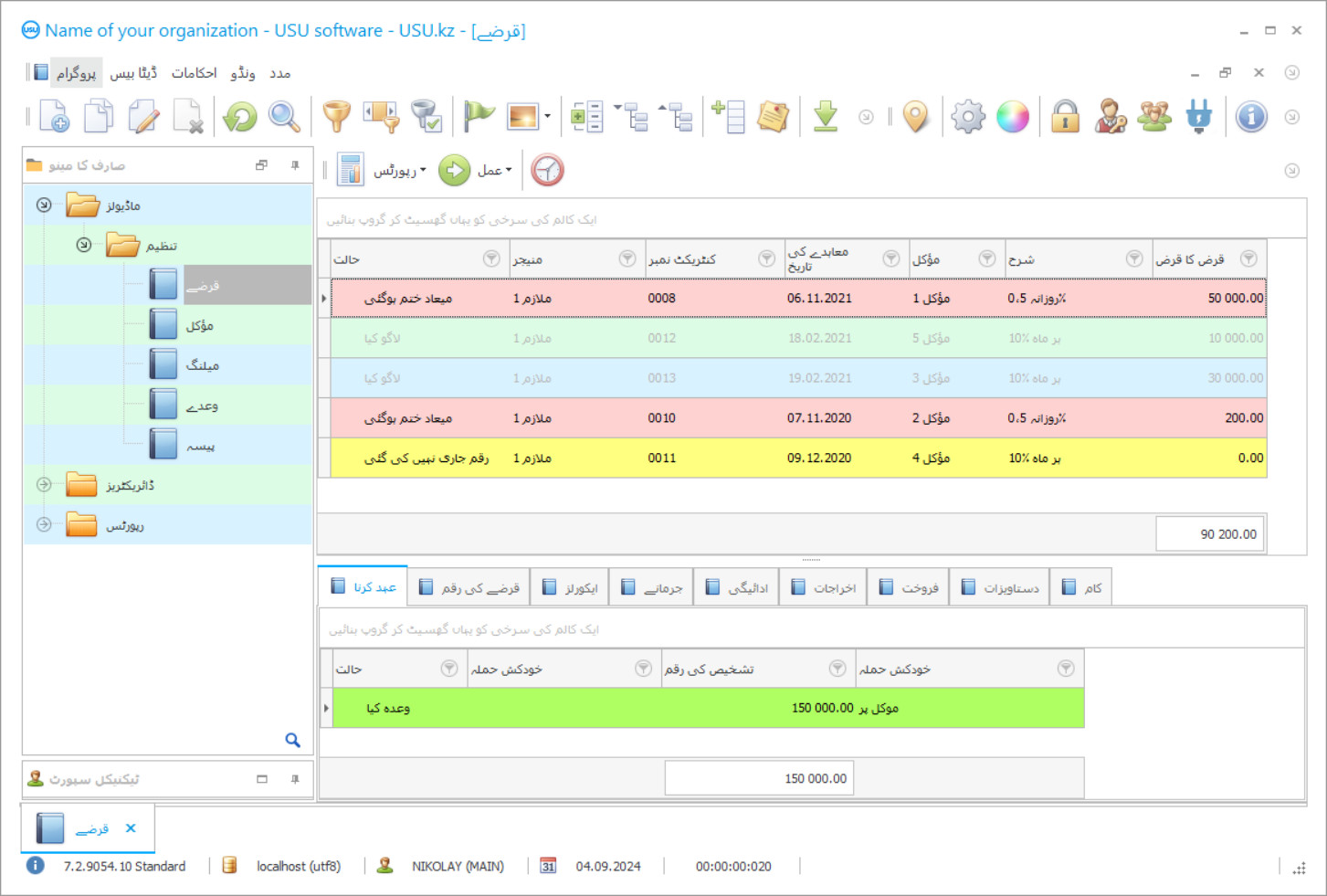Click the عمل action button

coord(477,171)
